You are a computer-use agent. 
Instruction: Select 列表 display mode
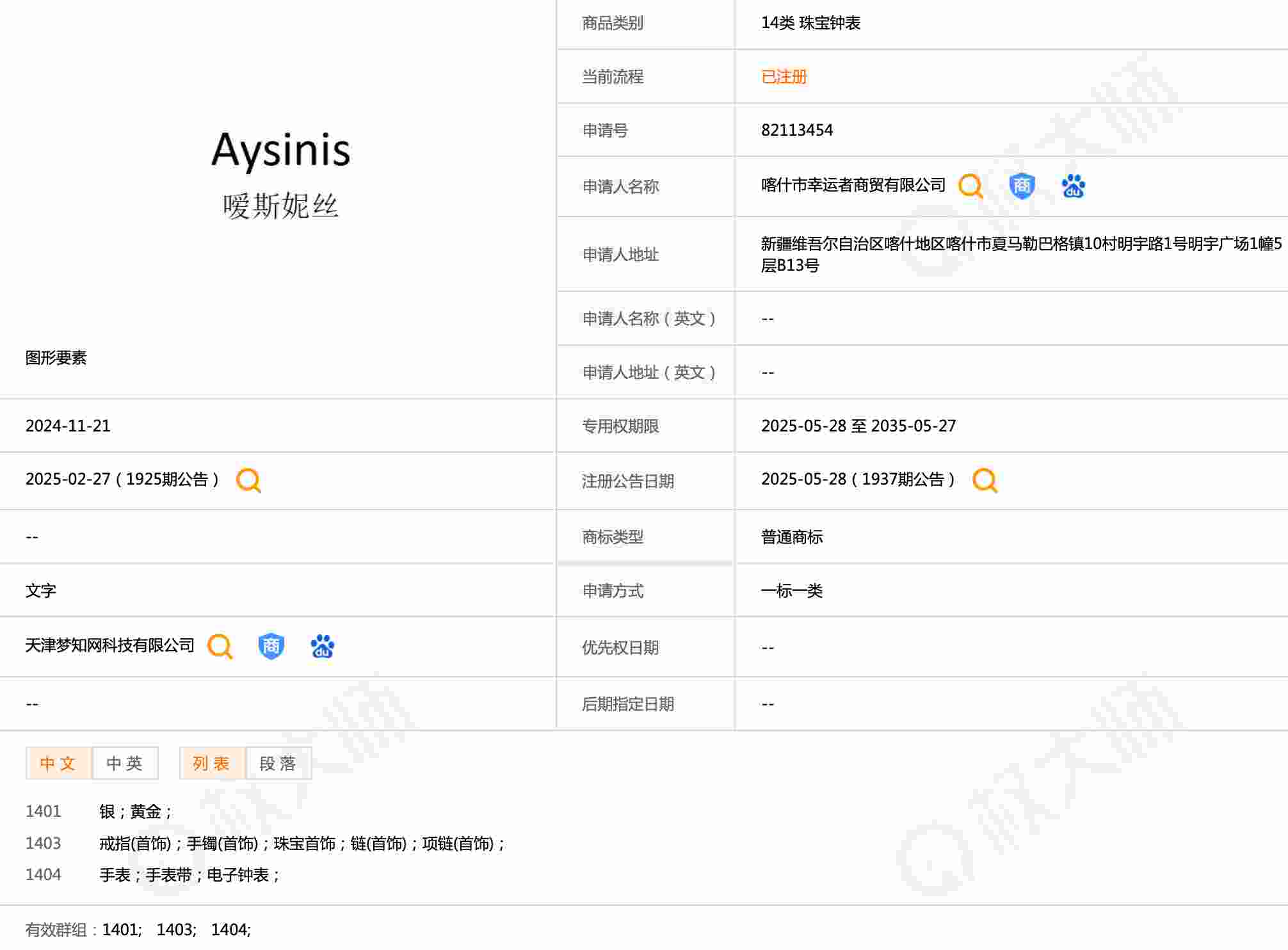click(x=212, y=763)
